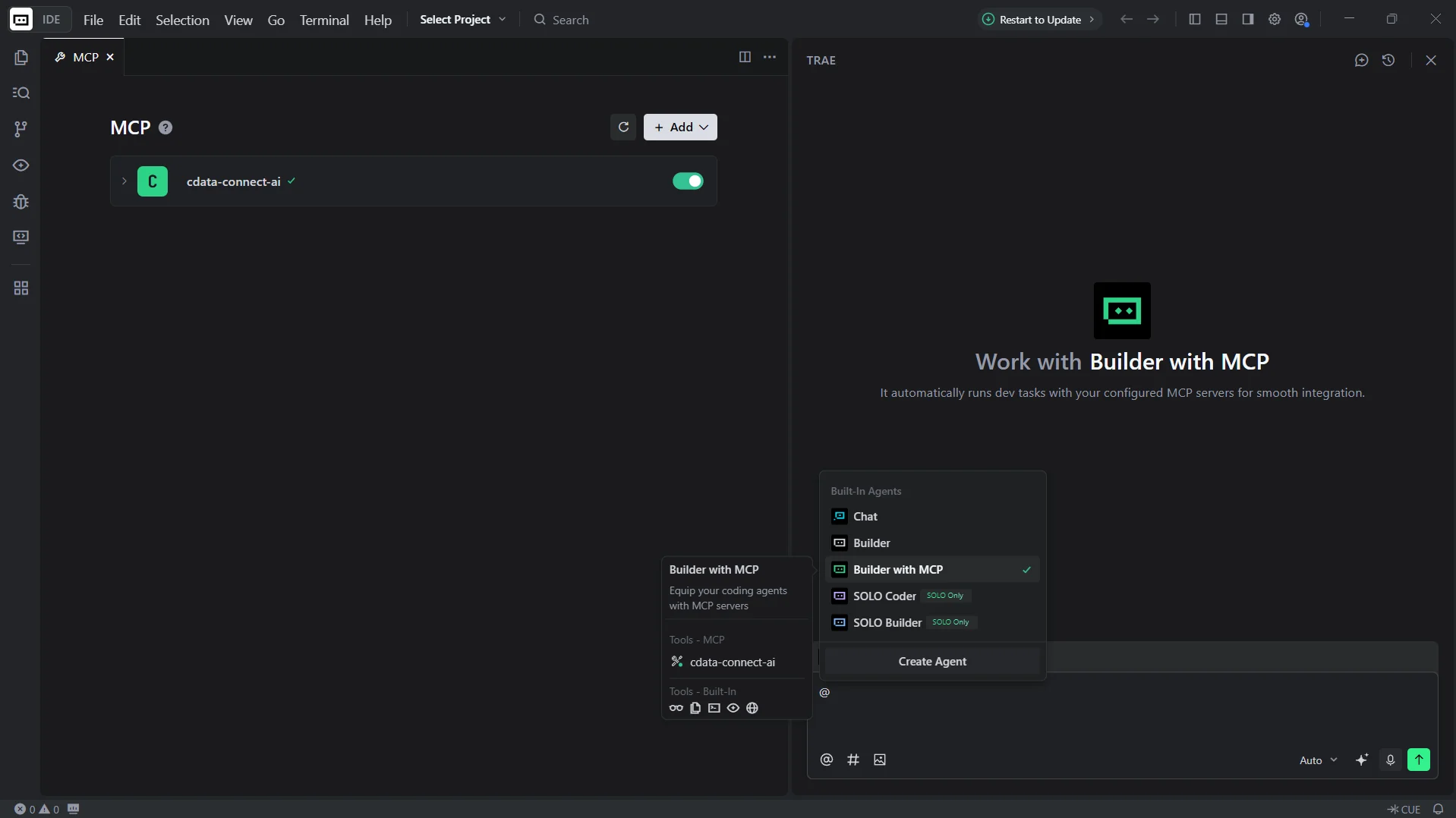Screen dimensions: 1456x818
Task: Select the SOLO Builder agent
Action: [932, 623]
